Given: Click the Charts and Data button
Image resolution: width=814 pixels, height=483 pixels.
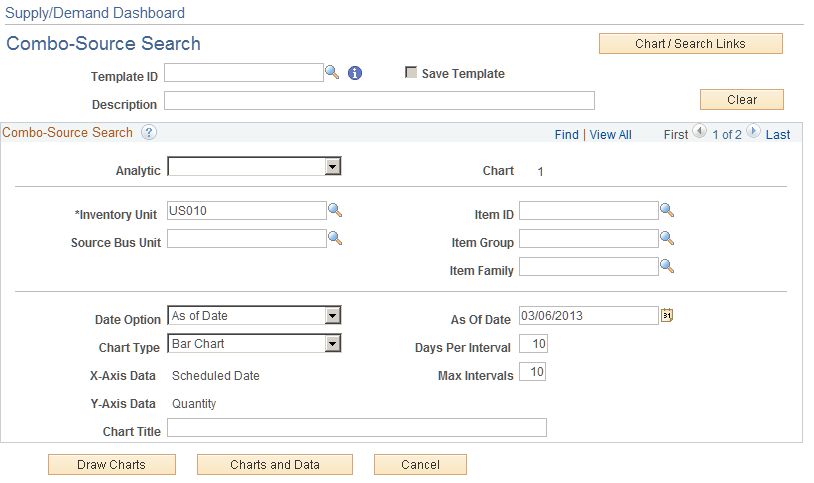Looking at the screenshot, I should pos(275,465).
